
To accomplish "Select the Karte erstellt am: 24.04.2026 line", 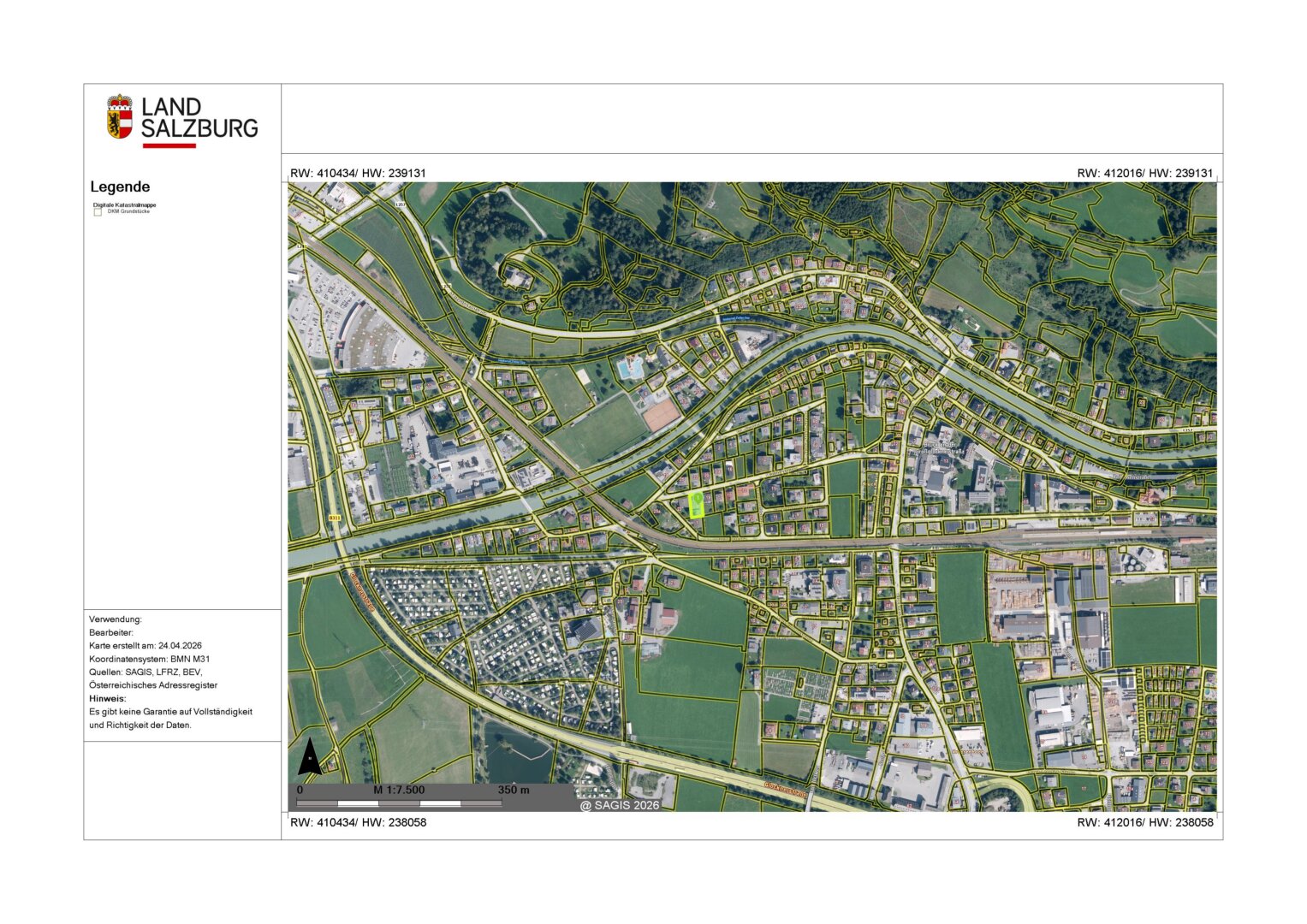I will [x=146, y=646].
